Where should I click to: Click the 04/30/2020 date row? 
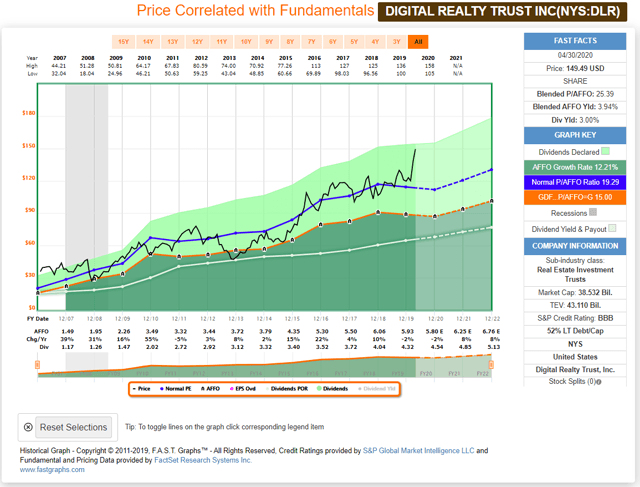tap(575, 55)
